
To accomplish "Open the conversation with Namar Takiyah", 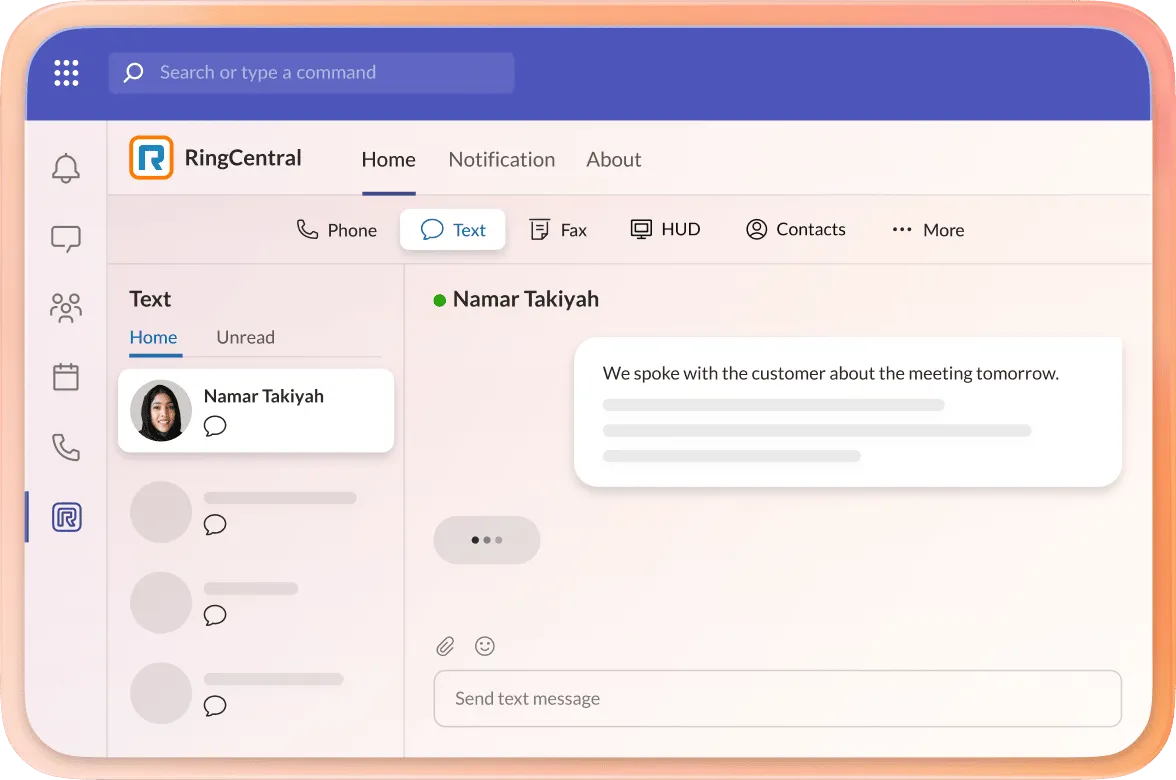I will tap(255, 410).
